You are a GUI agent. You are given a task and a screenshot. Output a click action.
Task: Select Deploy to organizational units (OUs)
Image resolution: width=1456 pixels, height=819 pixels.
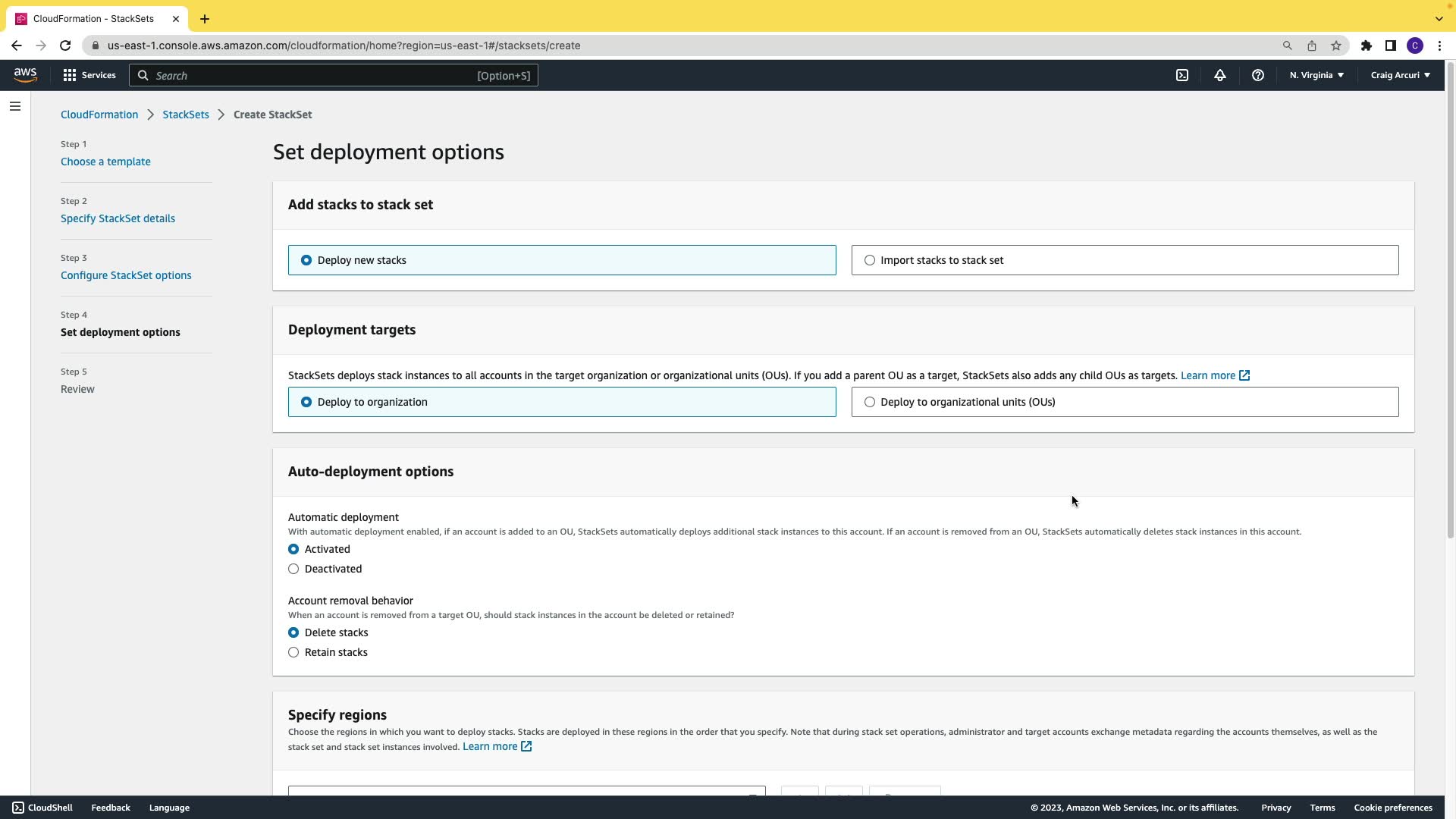click(870, 402)
